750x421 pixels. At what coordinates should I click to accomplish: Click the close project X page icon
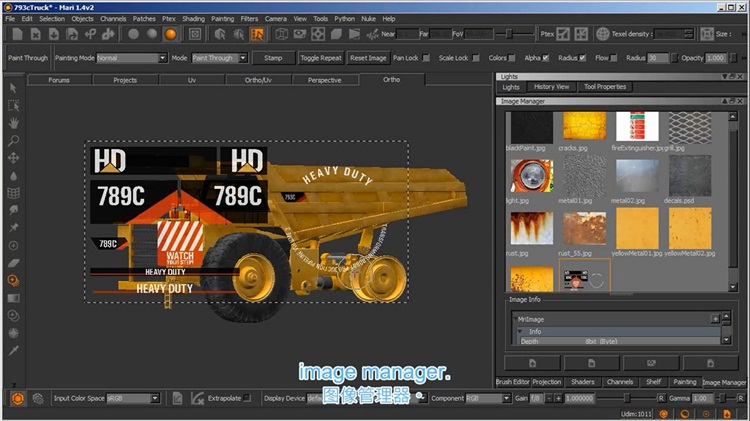[x=35, y=34]
